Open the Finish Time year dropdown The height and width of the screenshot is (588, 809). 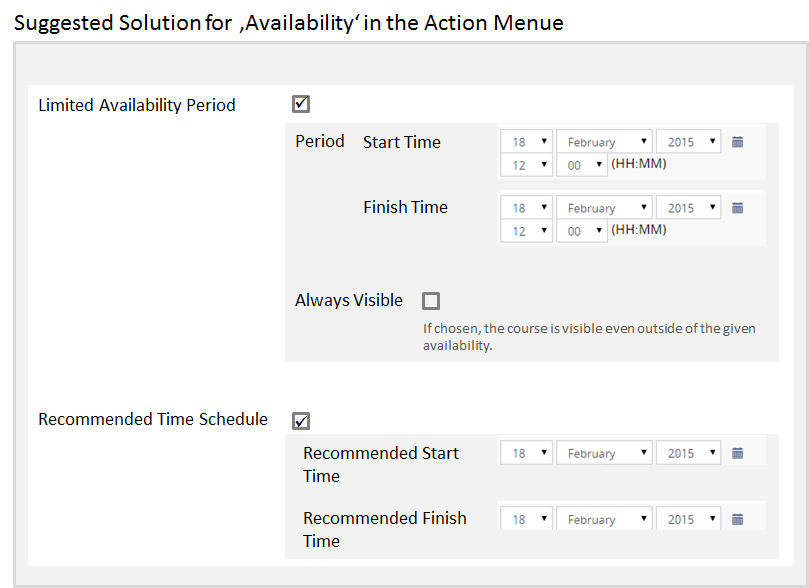point(688,208)
